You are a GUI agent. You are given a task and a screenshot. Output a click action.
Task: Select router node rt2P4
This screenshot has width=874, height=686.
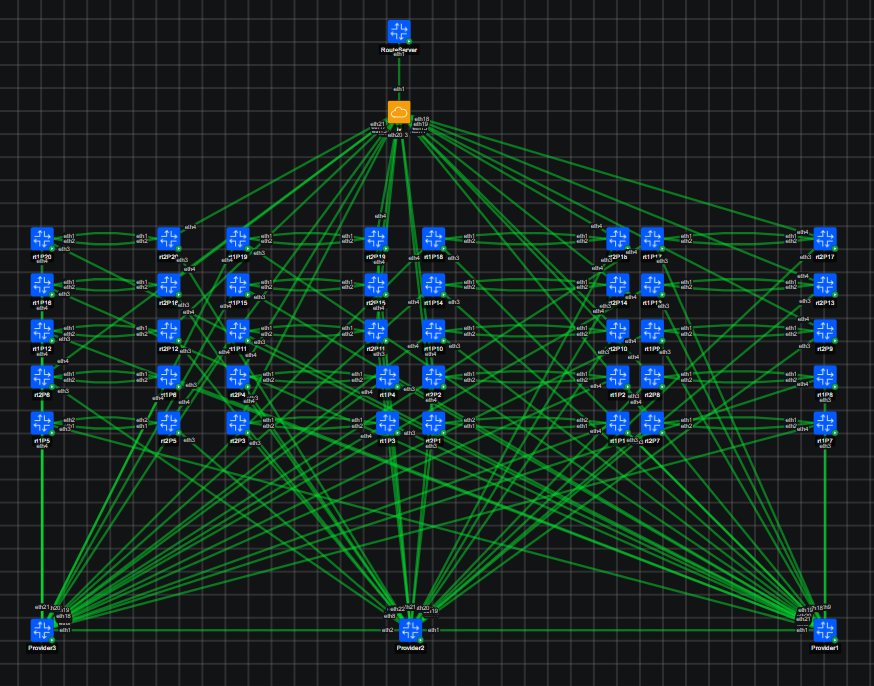pyautogui.click(x=238, y=377)
